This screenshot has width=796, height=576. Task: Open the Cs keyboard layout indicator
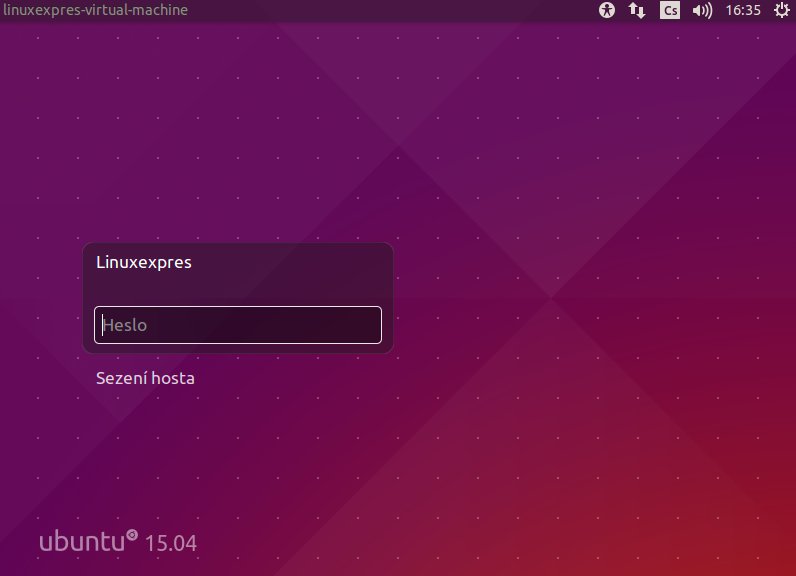tap(670, 10)
